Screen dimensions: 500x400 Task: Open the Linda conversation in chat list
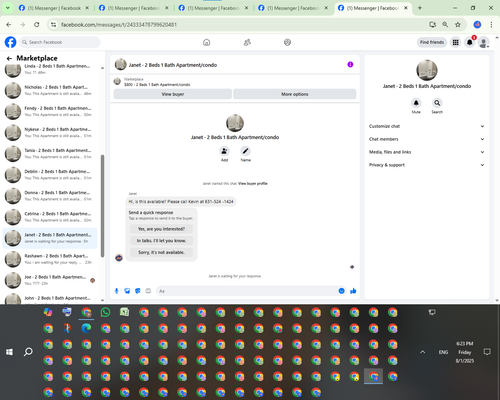pyautogui.click(x=50, y=69)
